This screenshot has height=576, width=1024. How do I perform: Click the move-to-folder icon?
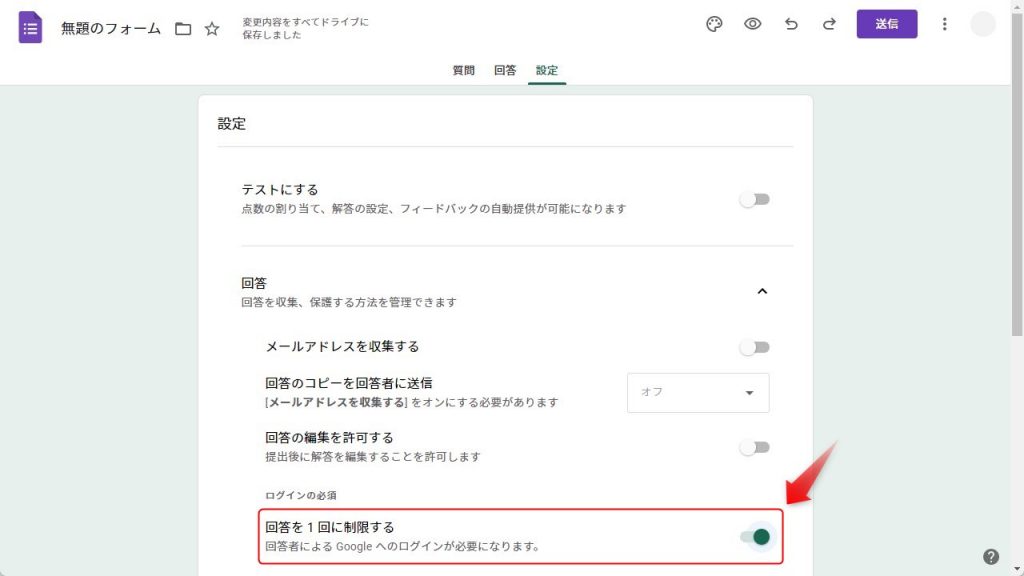click(183, 29)
